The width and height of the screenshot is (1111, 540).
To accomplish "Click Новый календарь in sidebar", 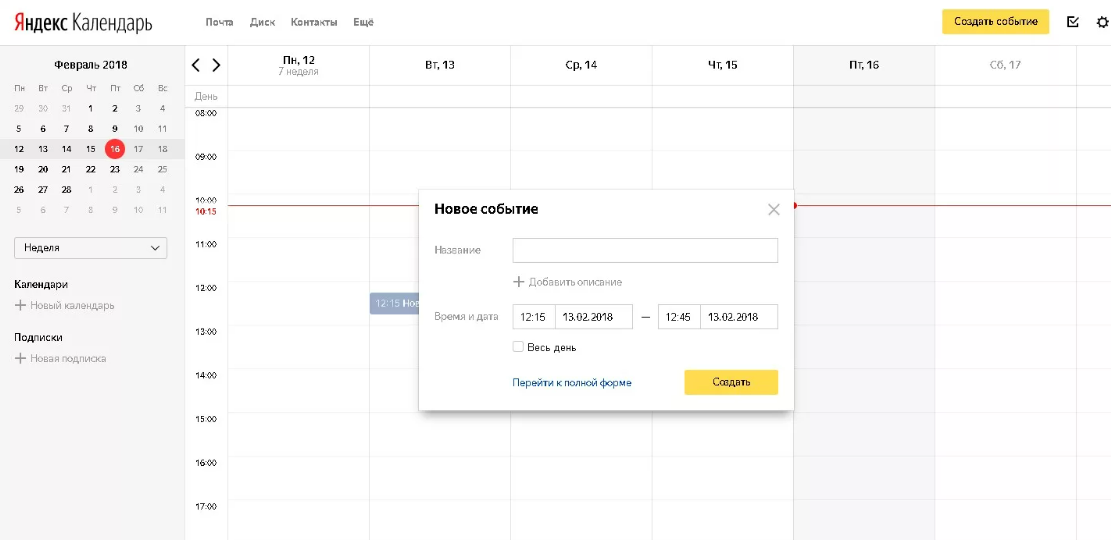I will pos(72,305).
